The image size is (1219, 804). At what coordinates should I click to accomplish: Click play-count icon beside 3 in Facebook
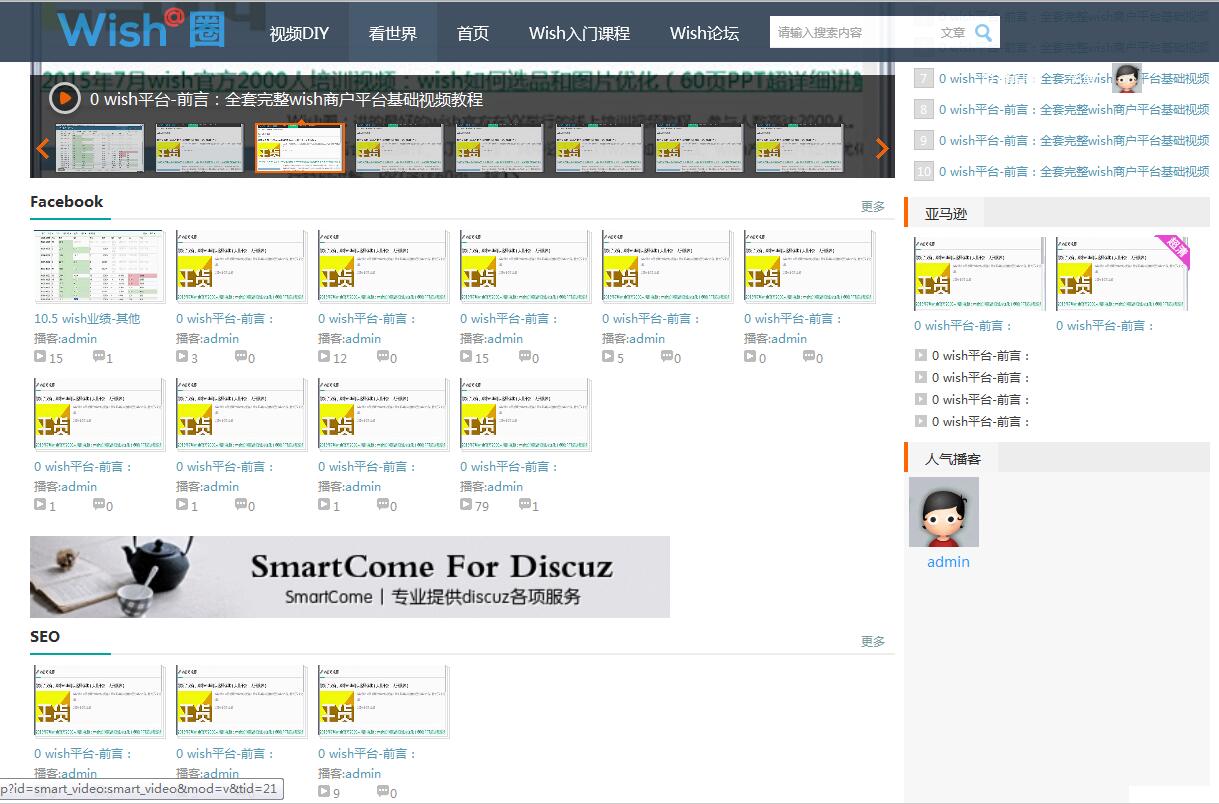182,357
